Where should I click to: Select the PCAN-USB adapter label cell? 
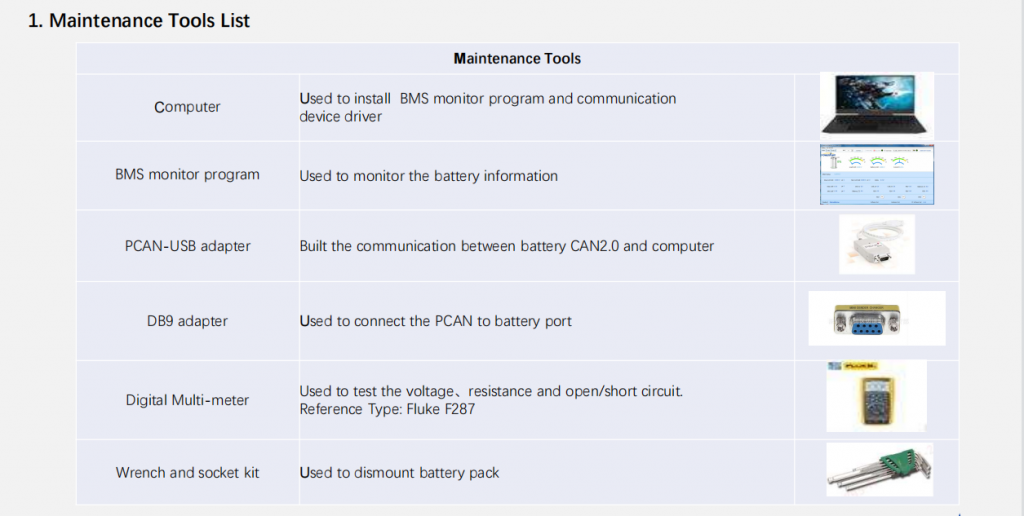(x=187, y=246)
